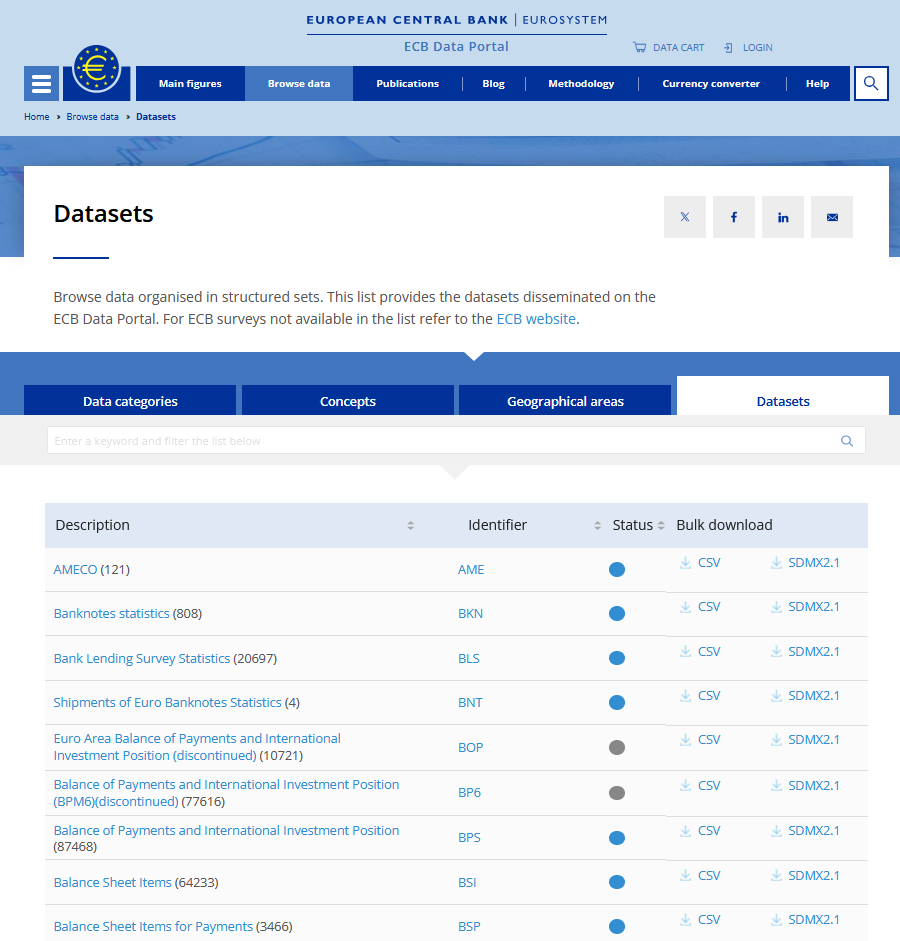Screen dimensions: 900x941
Task: Switch to Concepts tab
Action: click(347, 401)
